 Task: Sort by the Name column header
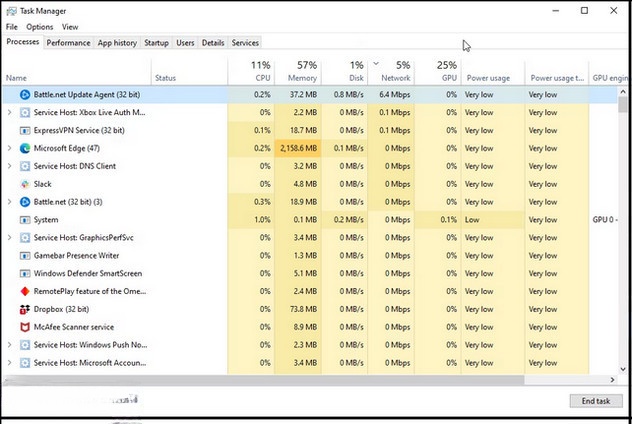77,71
